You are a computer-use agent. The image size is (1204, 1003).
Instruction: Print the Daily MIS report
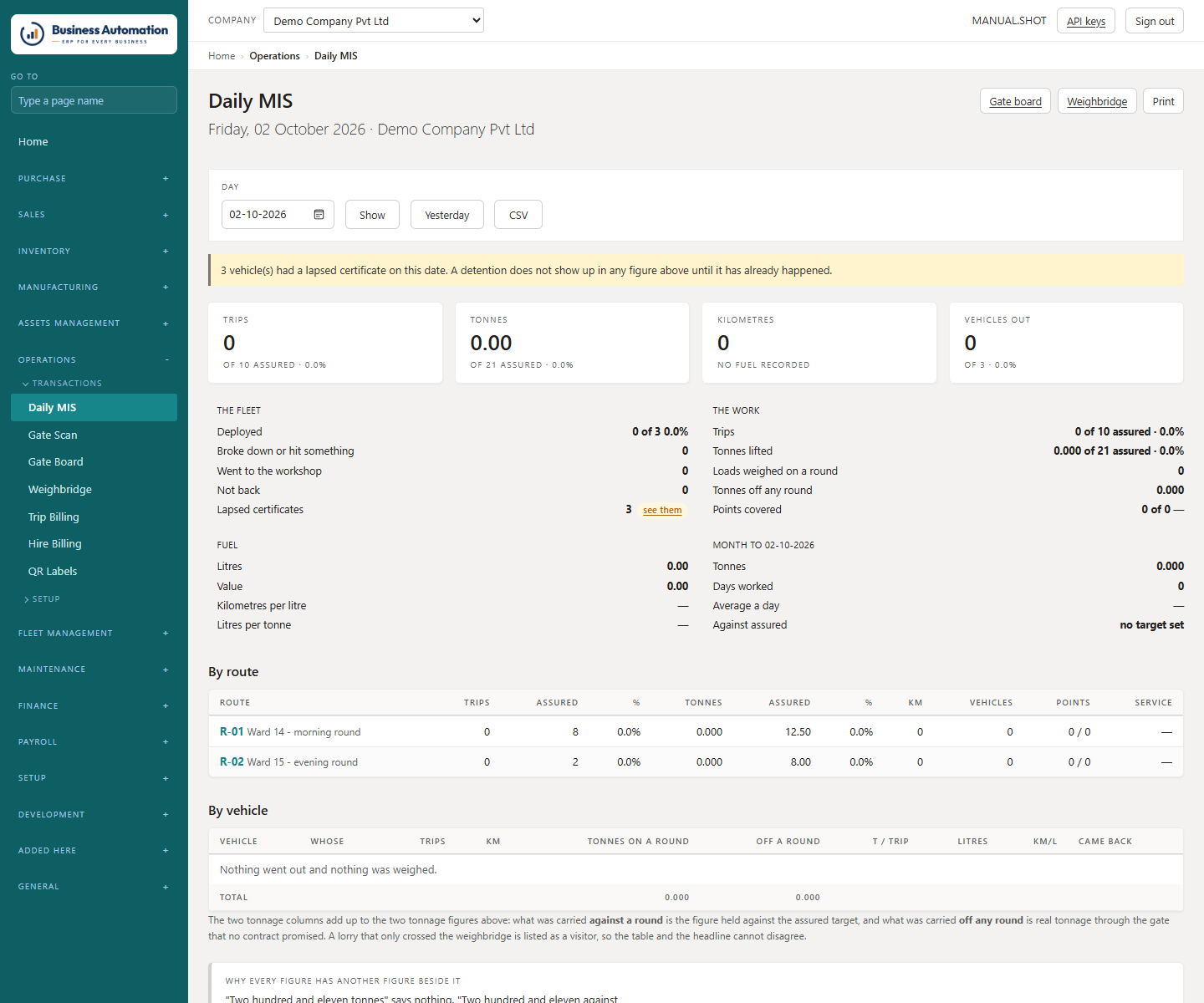pos(1163,101)
